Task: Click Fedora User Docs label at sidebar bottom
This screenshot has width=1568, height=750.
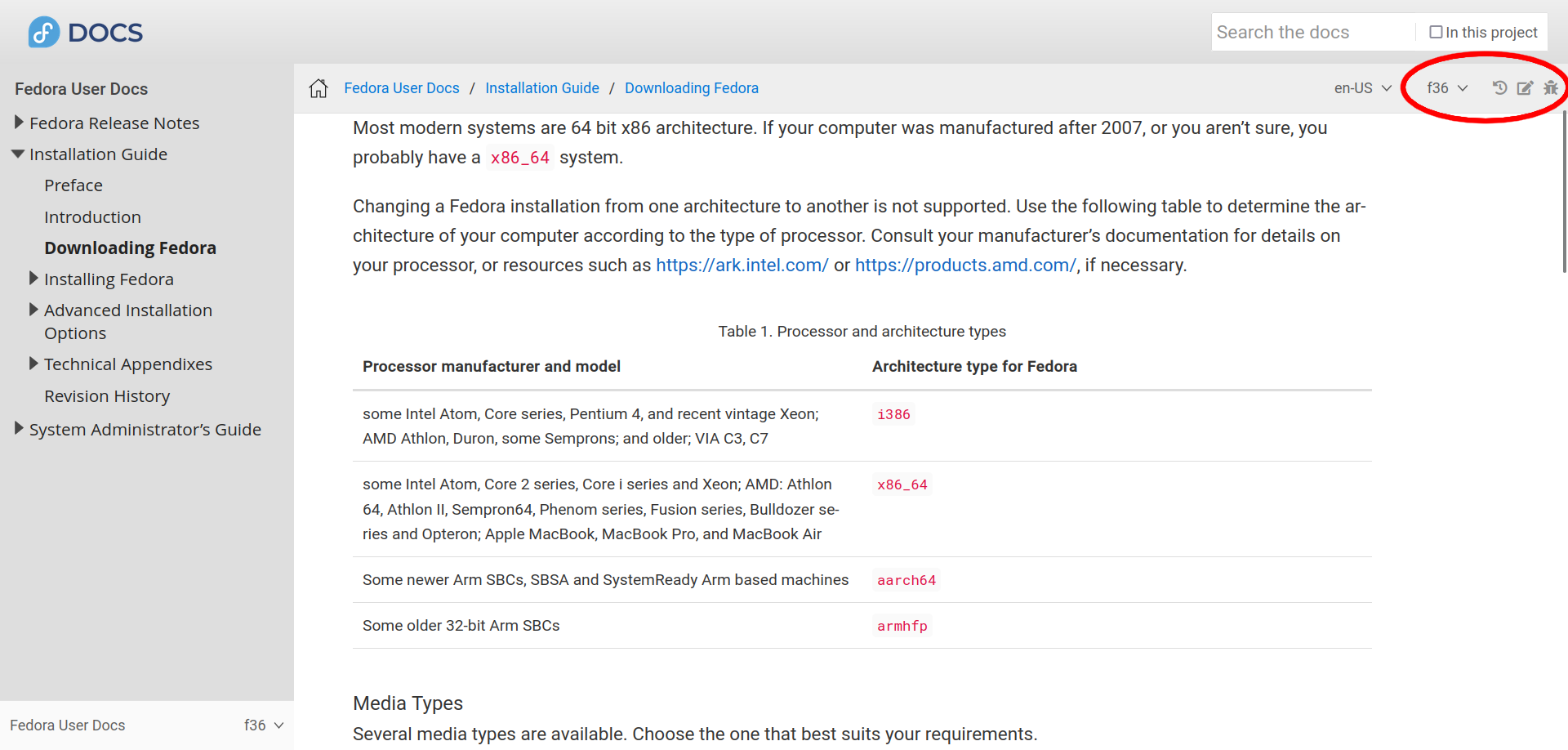Action: coord(68,725)
